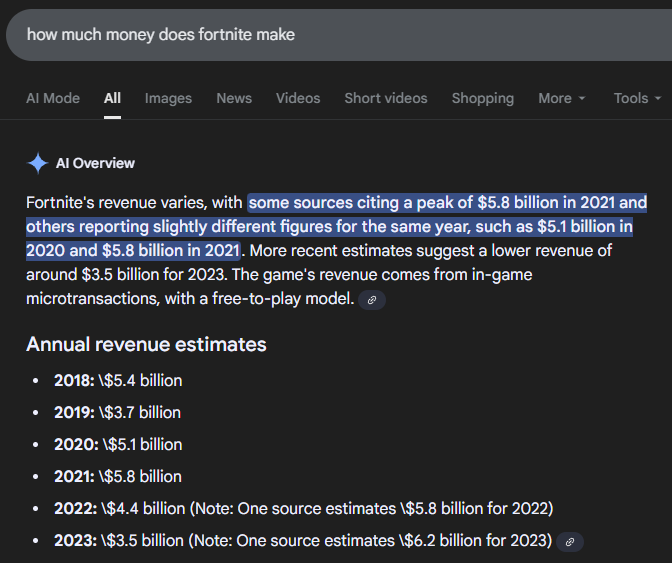Click the phrase 'Fortnite's revenue varies, with'

tap(134, 203)
